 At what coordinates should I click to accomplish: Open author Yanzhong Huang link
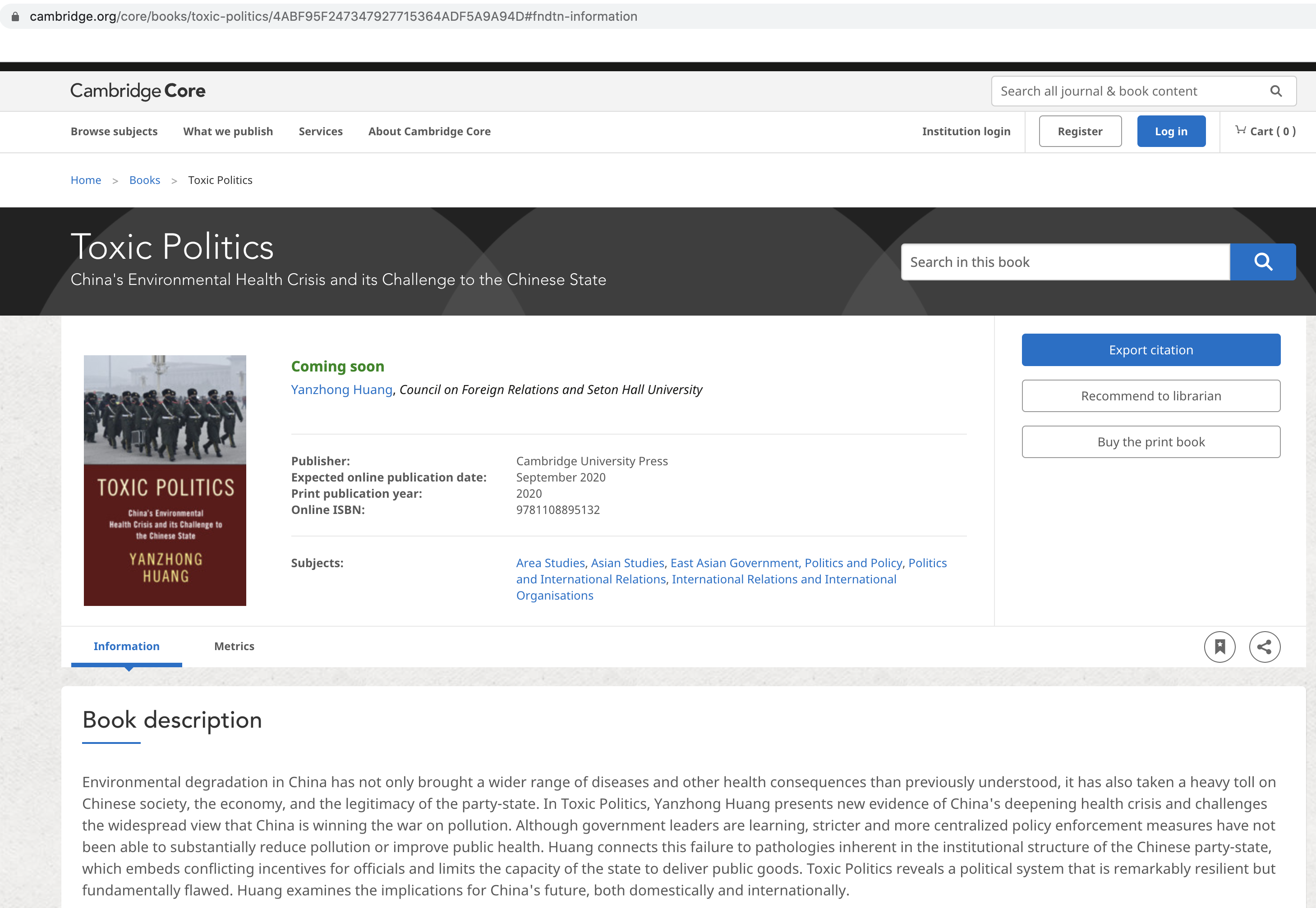(x=341, y=390)
